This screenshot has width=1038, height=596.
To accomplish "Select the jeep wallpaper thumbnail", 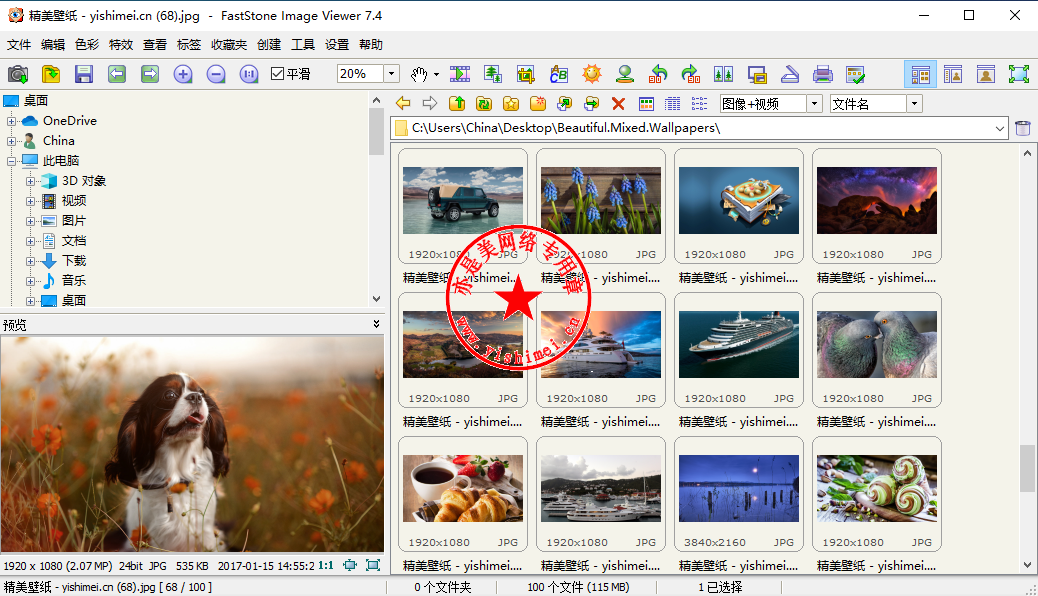I will pyautogui.click(x=463, y=200).
